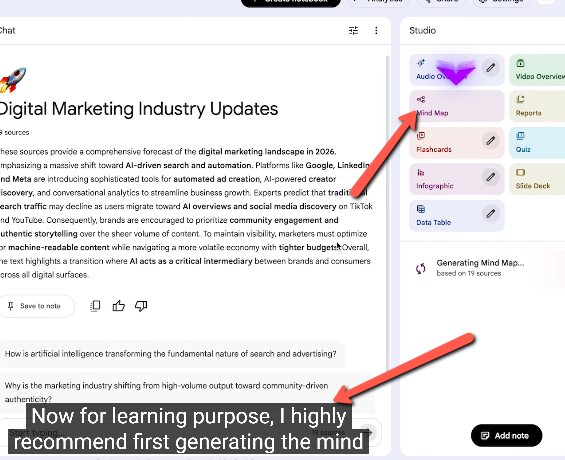
Task: Give thumbs up to the summary
Action: pos(119,306)
